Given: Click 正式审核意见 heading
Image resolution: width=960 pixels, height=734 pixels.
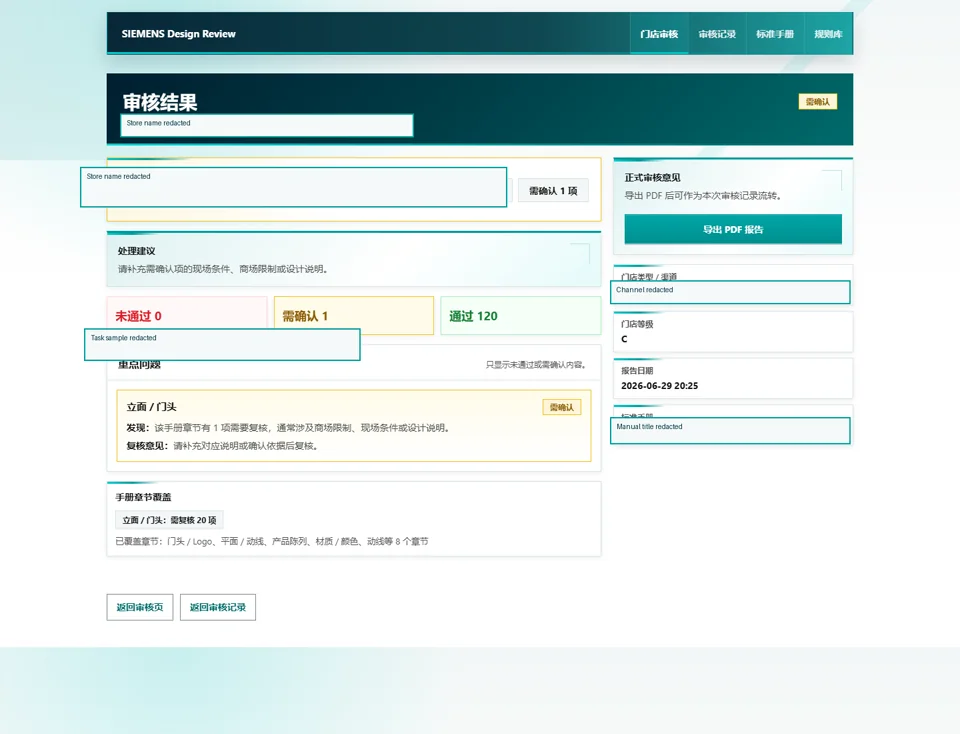Looking at the screenshot, I should [x=652, y=178].
